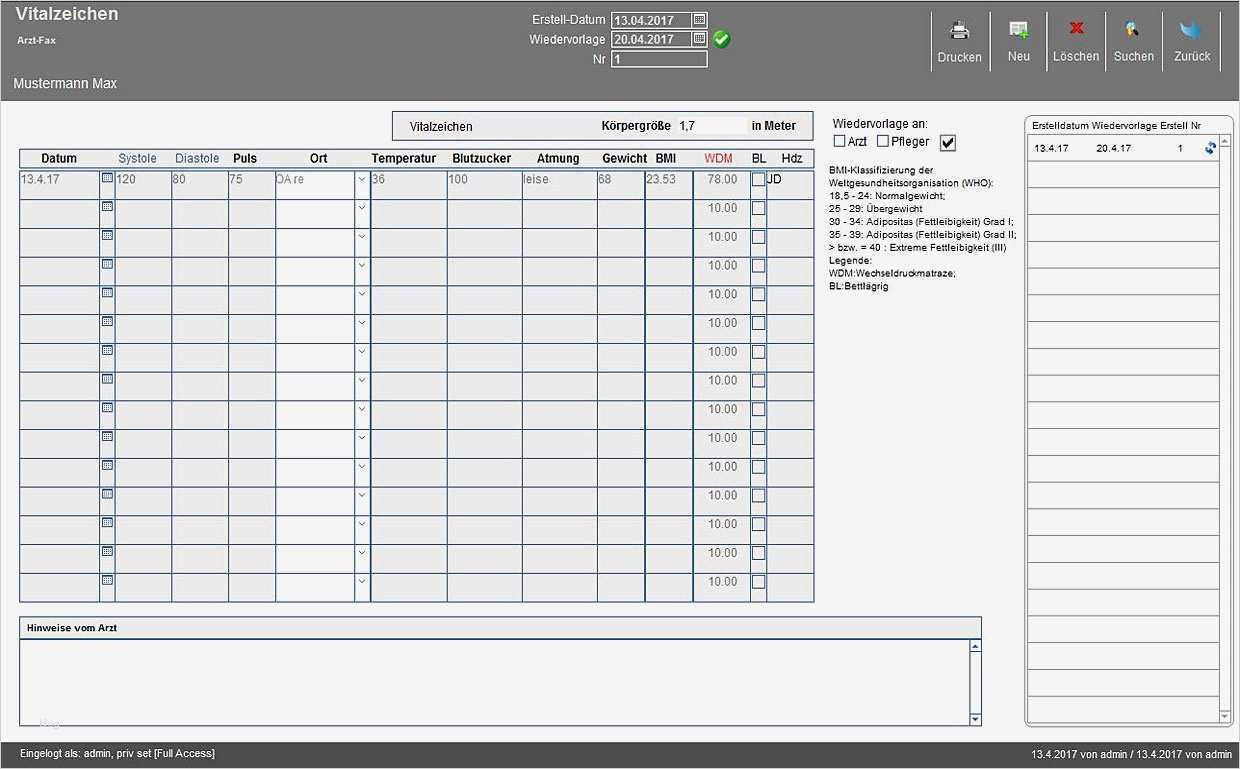
Task: Click into the Erstell-Datum field 13.04.2017
Action: 651,20
